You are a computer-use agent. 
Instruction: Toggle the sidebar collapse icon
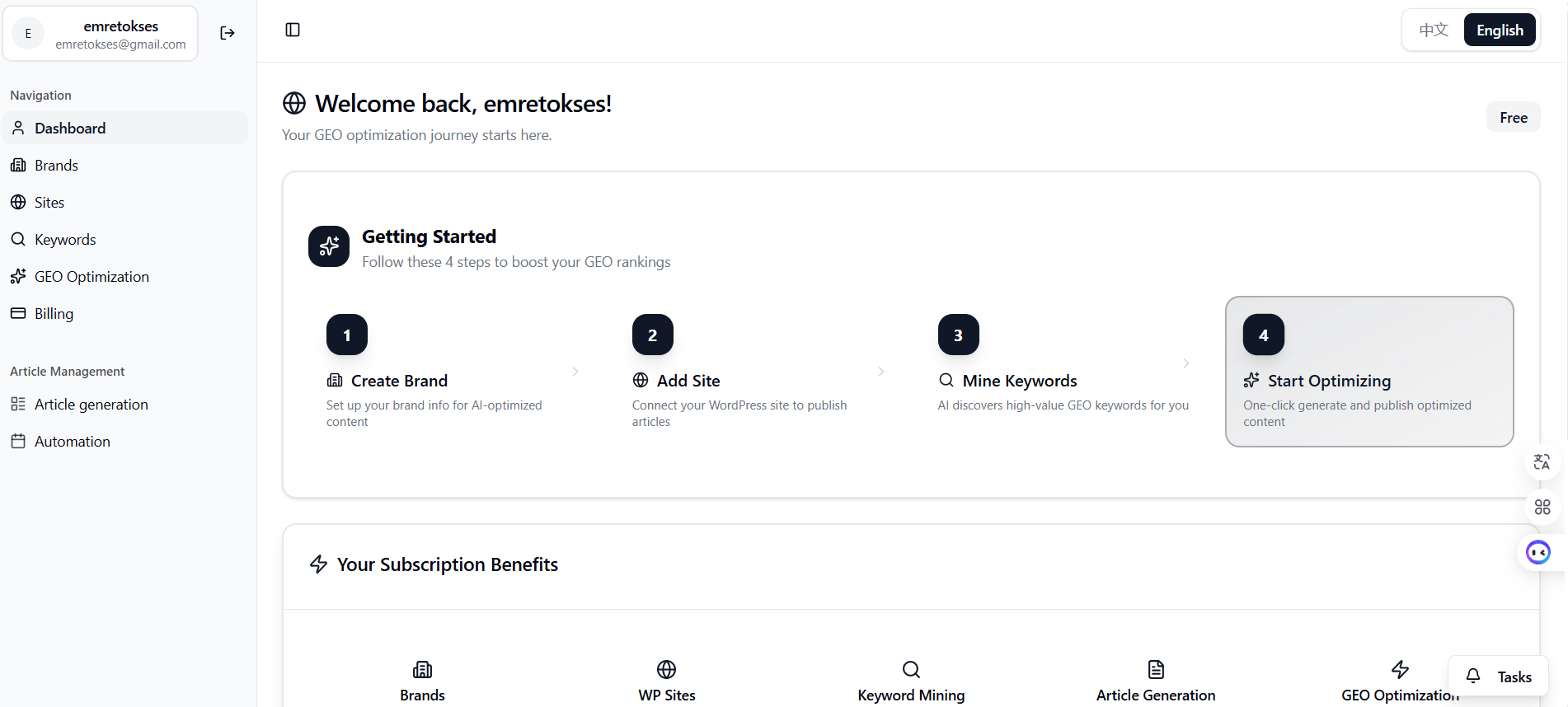click(293, 30)
